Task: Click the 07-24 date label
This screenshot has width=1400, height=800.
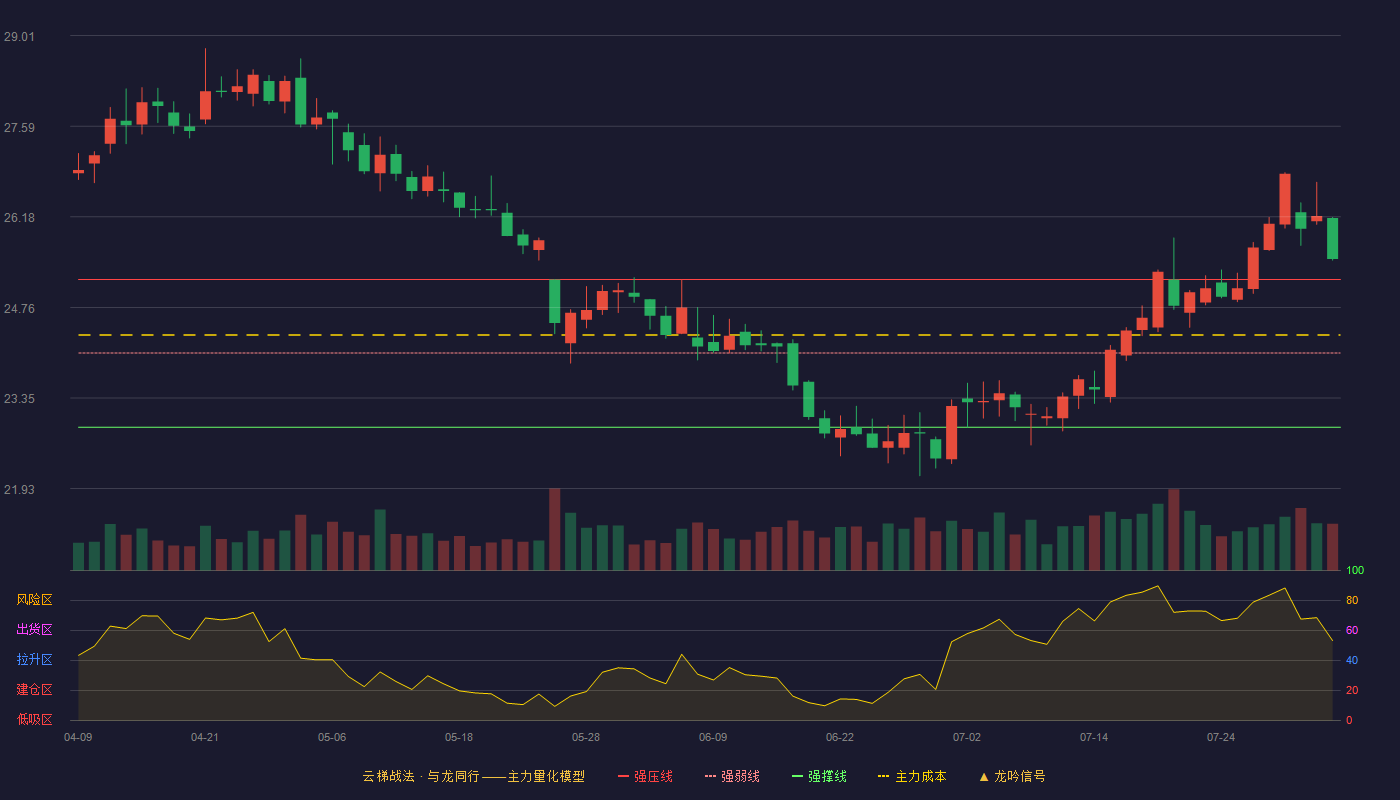Action: pyautogui.click(x=1221, y=737)
